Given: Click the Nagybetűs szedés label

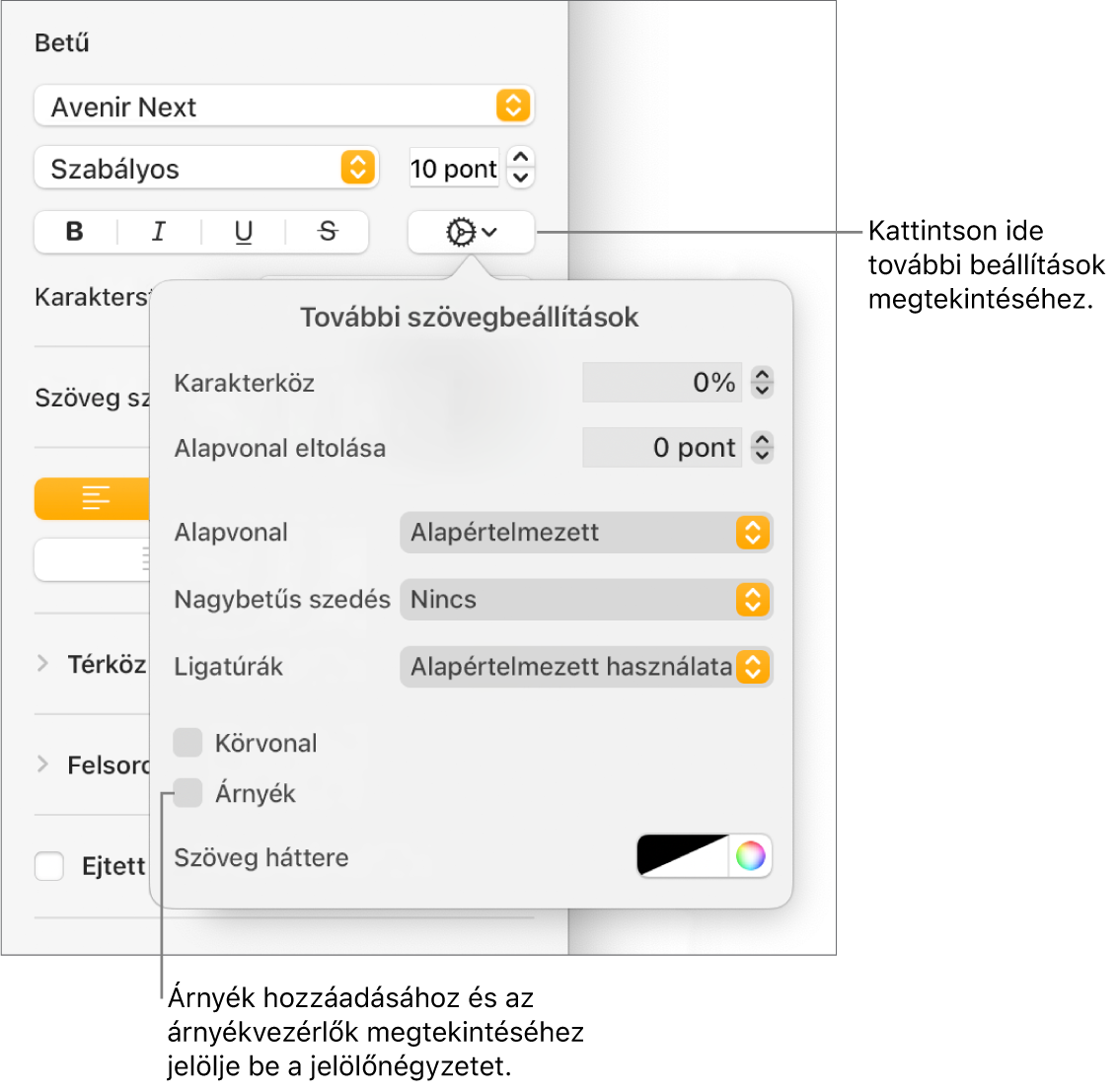Looking at the screenshot, I should coord(282,600).
